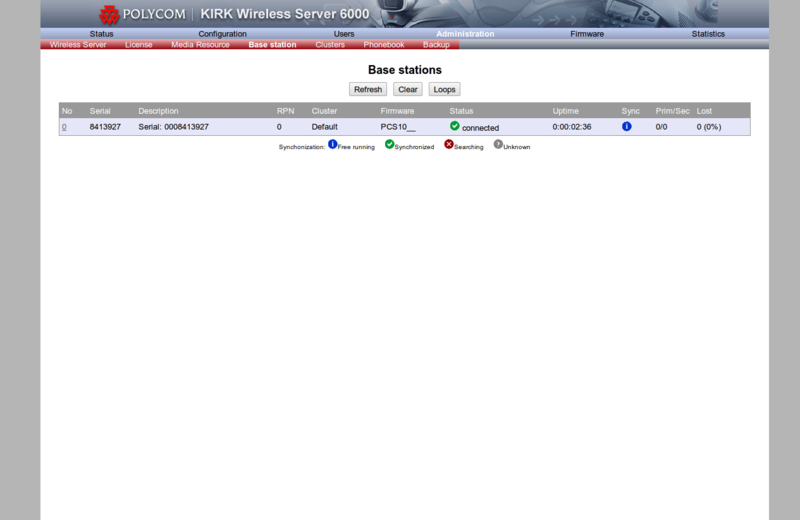
Task: Click the Refresh button
Action: [368, 89]
